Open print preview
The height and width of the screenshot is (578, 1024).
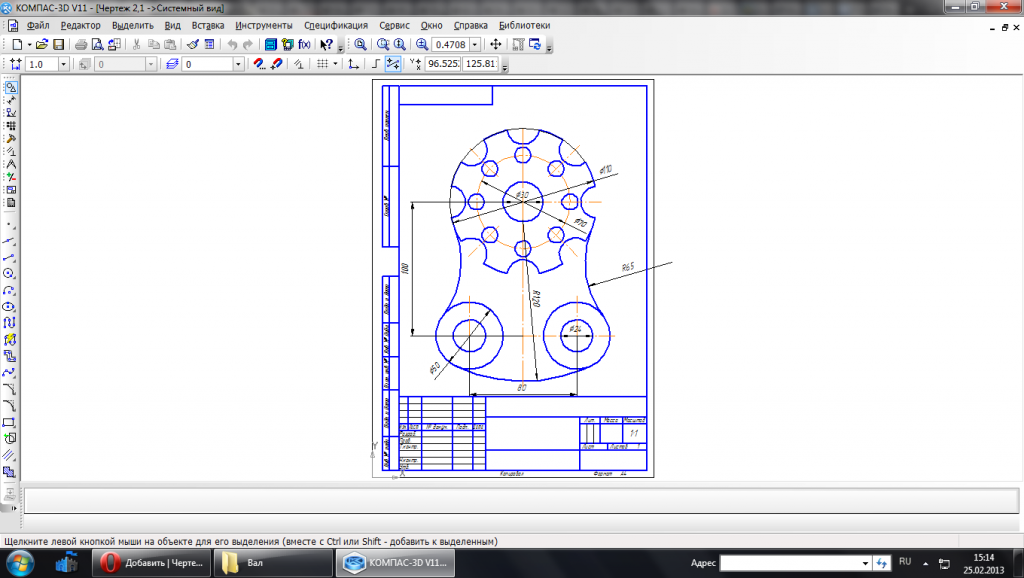click(x=97, y=44)
